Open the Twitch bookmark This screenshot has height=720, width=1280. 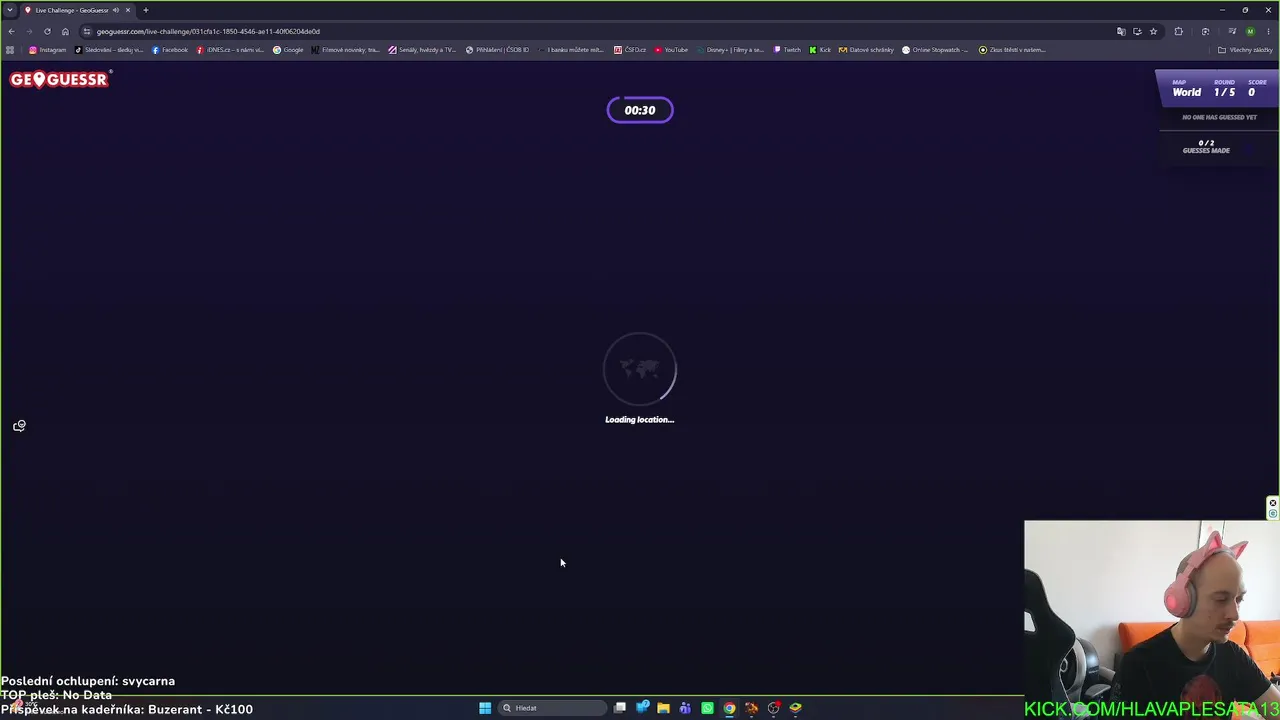[x=787, y=50]
